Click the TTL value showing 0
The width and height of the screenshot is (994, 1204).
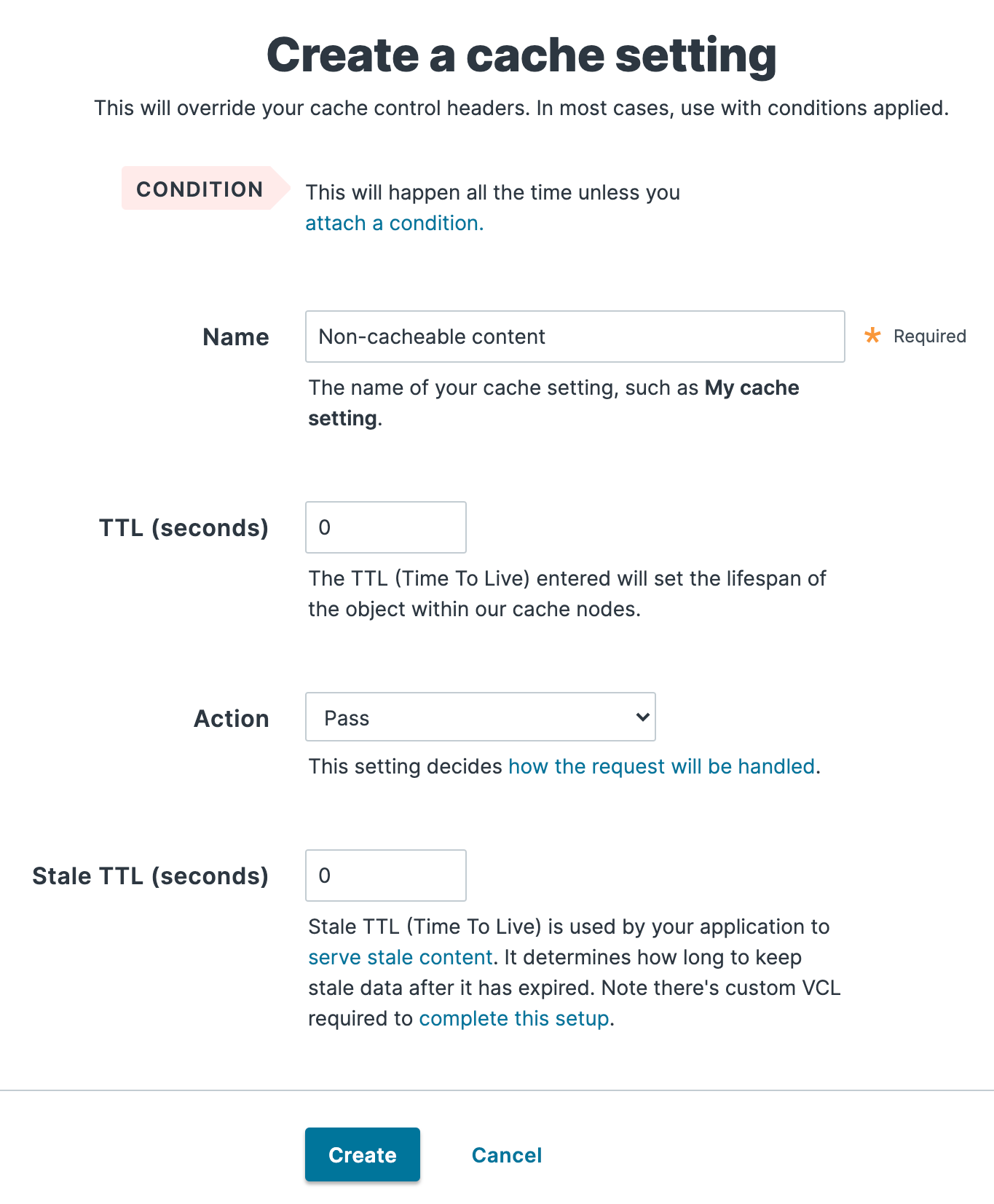click(326, 527)
